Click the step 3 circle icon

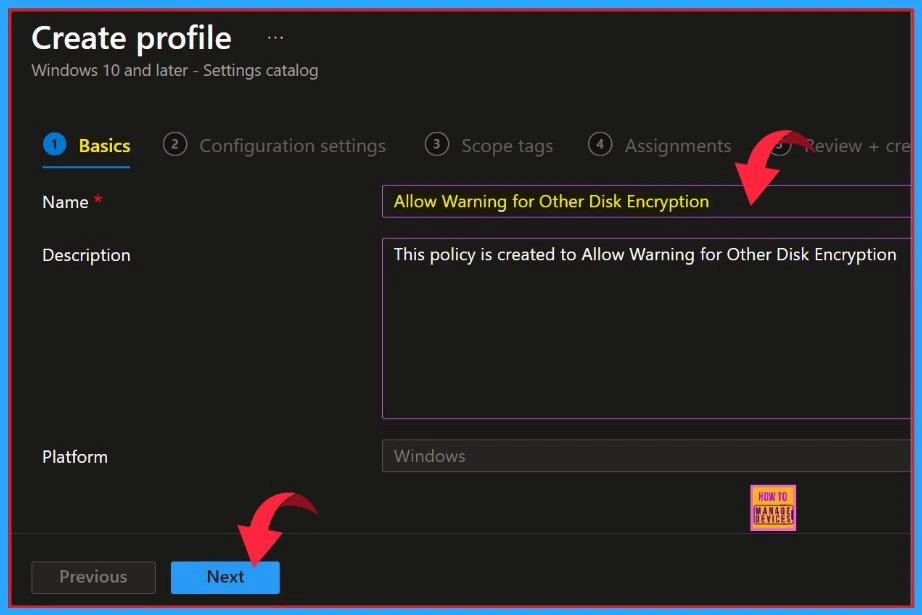click(x=436, y=144)
